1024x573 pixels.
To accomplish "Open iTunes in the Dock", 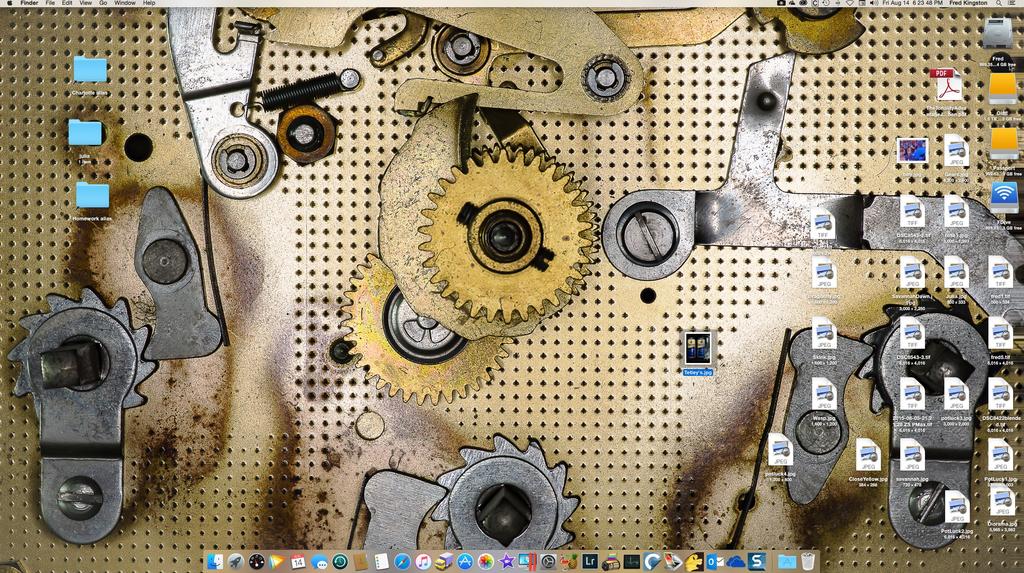I will 423,562.
